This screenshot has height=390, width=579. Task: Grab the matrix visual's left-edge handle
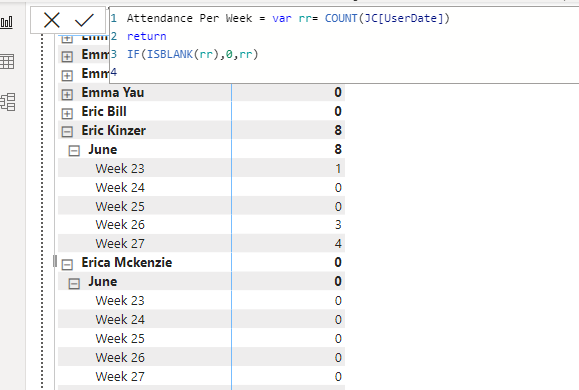tap(55, 261)
